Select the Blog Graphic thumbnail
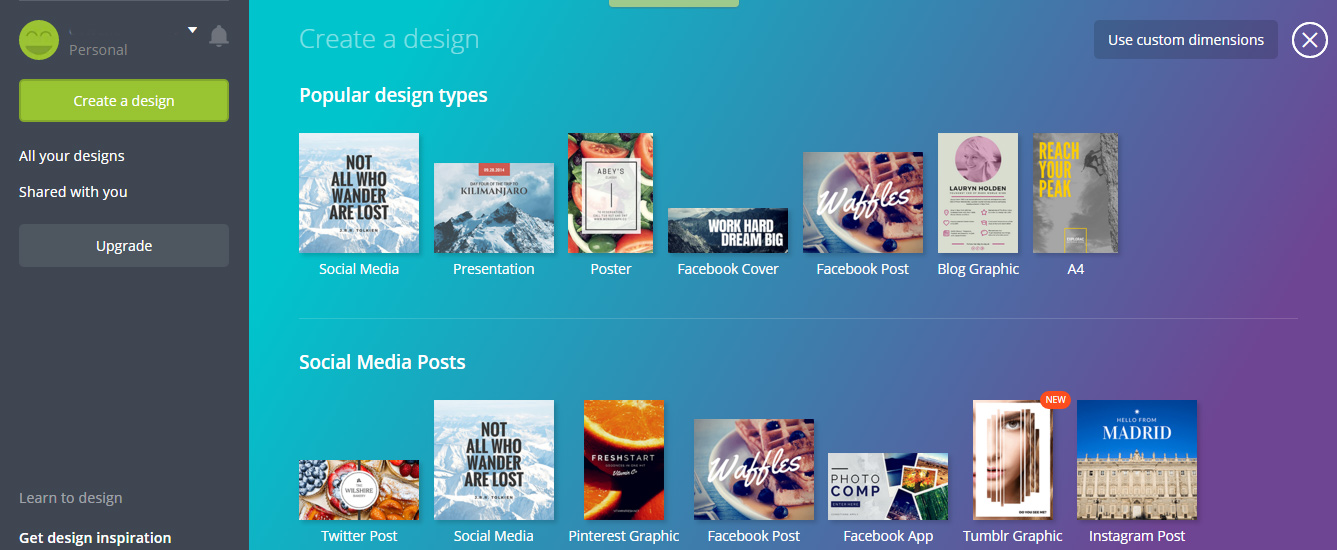This screenshot has width=1337, height=550. point(978,193)
